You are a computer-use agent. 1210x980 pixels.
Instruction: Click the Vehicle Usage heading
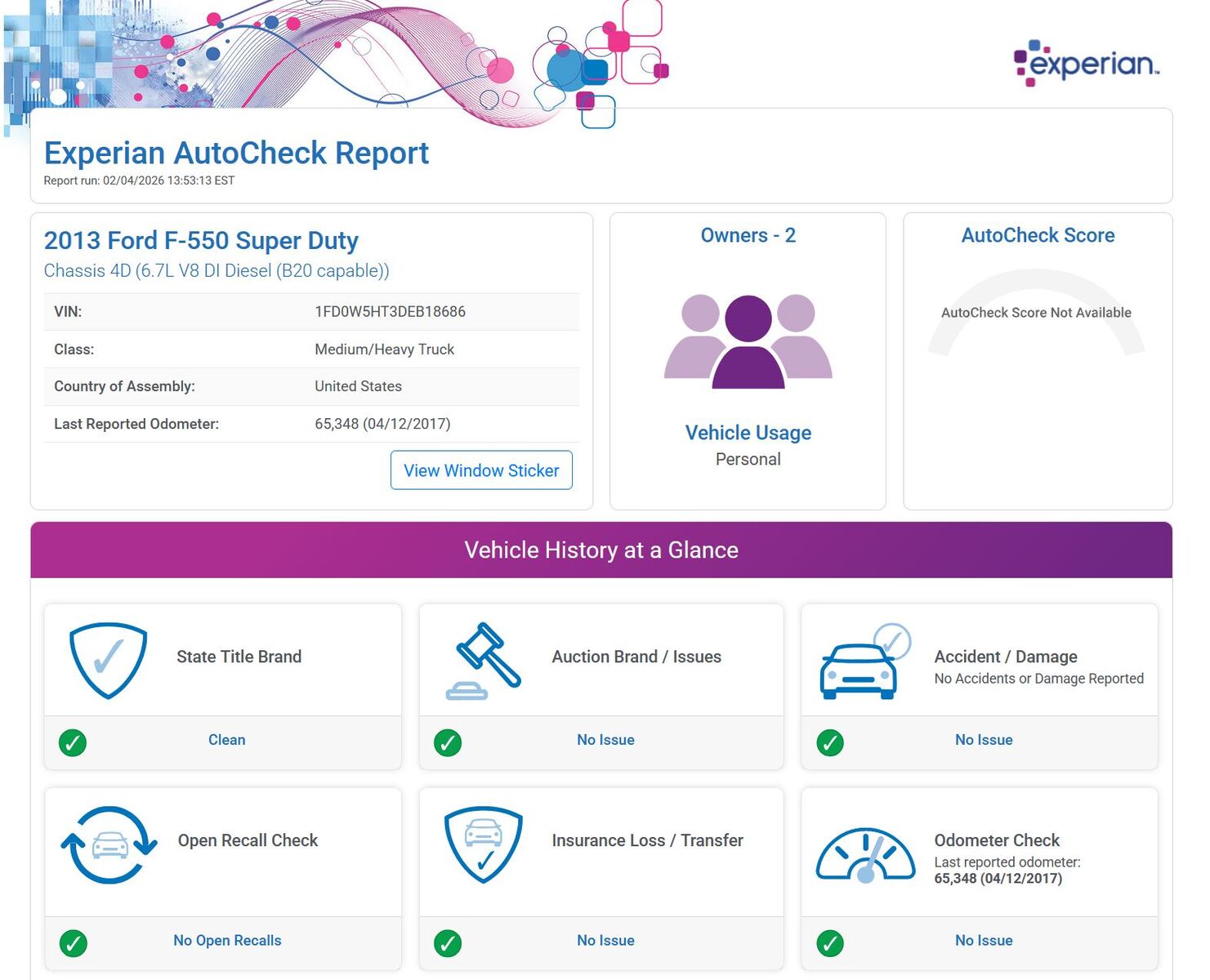[x=748, y=433]
